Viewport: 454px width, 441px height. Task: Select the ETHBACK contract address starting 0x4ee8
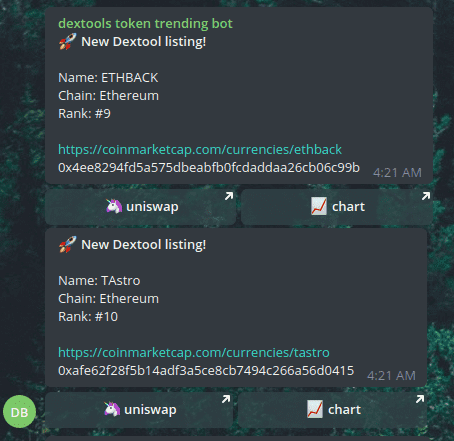[209, 167]
